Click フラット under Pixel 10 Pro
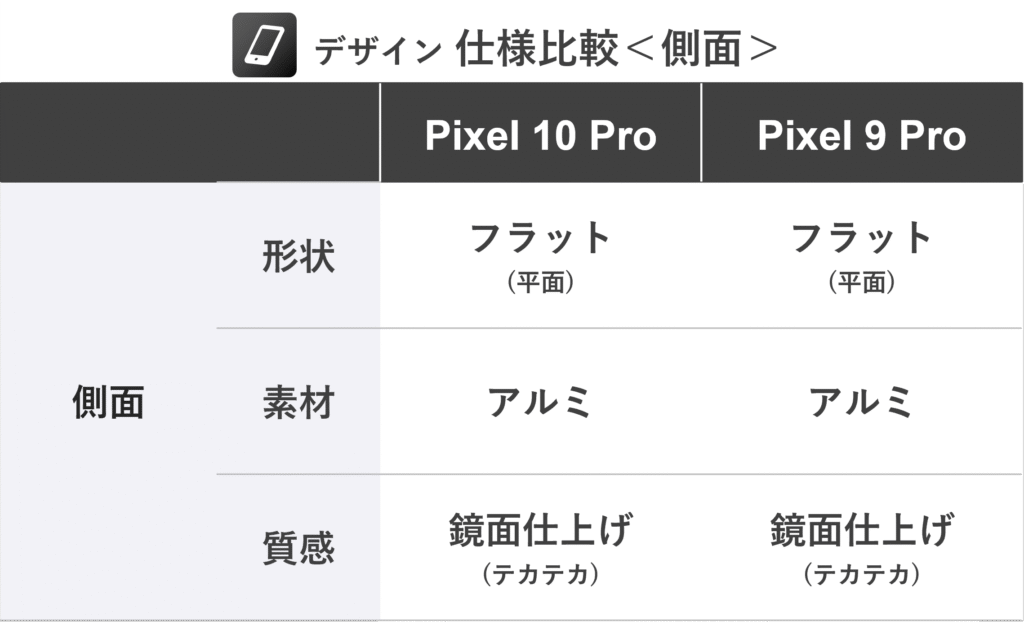The image size is (1024, 622). coord(540,239)
